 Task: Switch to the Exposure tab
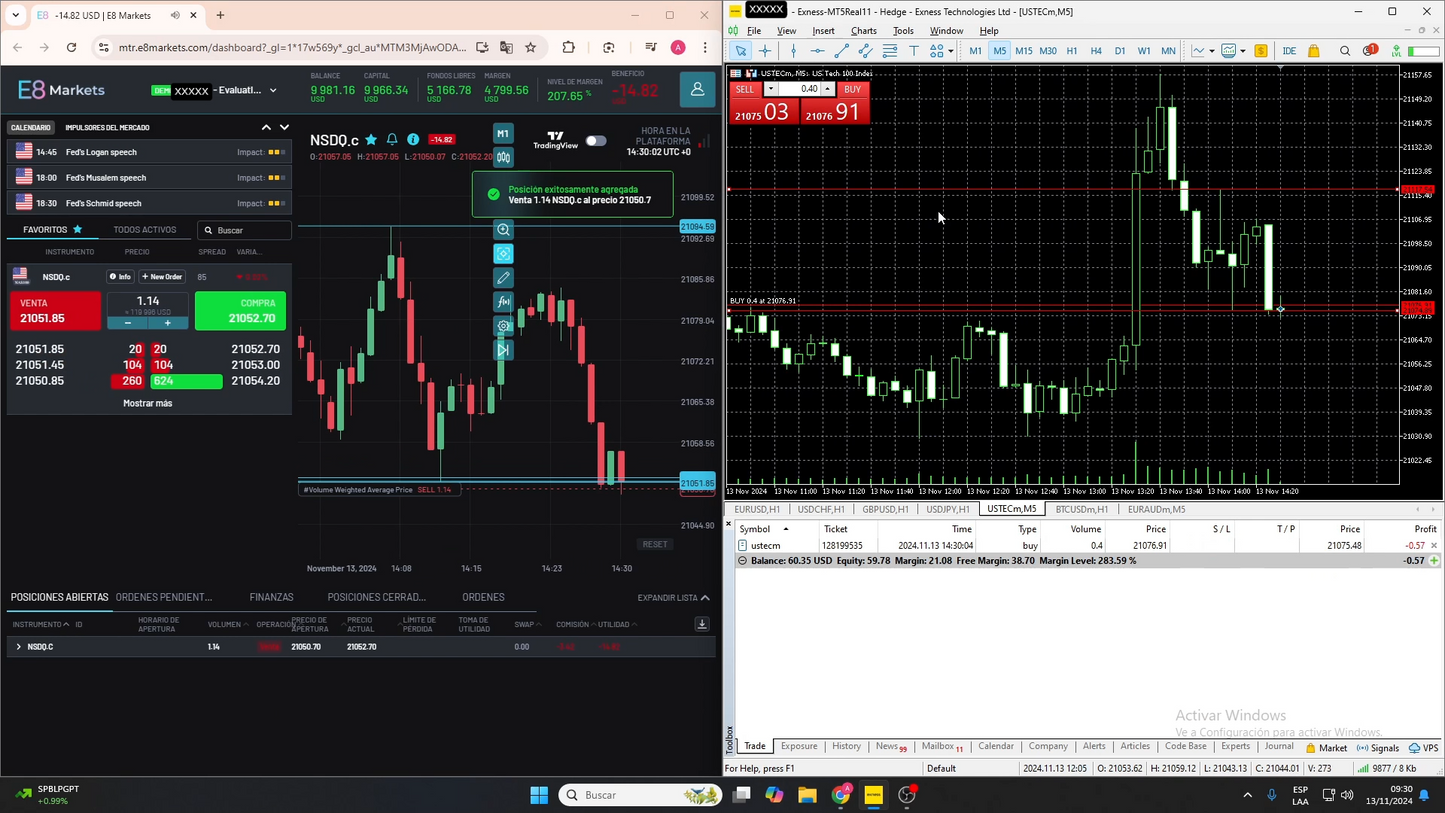pos(799,746)
